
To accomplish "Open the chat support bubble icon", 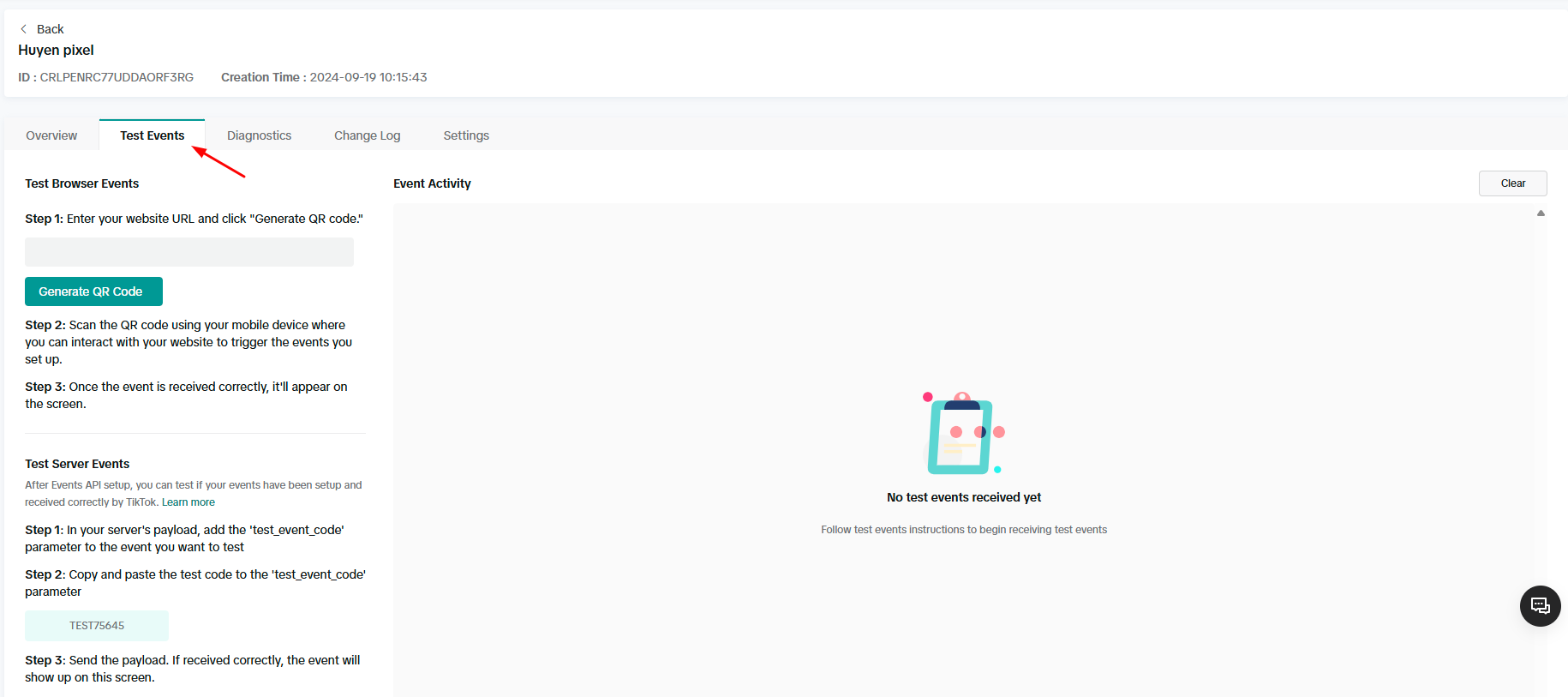I will click(1540, 606).
